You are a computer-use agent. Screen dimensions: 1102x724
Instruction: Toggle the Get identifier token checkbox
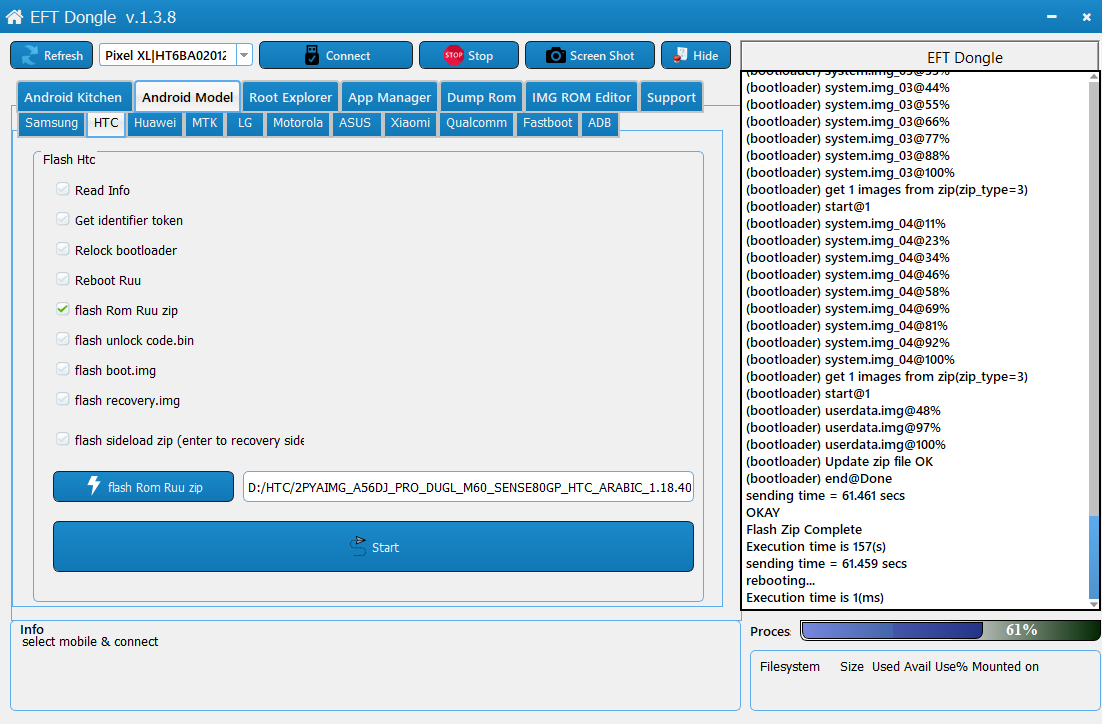click(63, 219)
